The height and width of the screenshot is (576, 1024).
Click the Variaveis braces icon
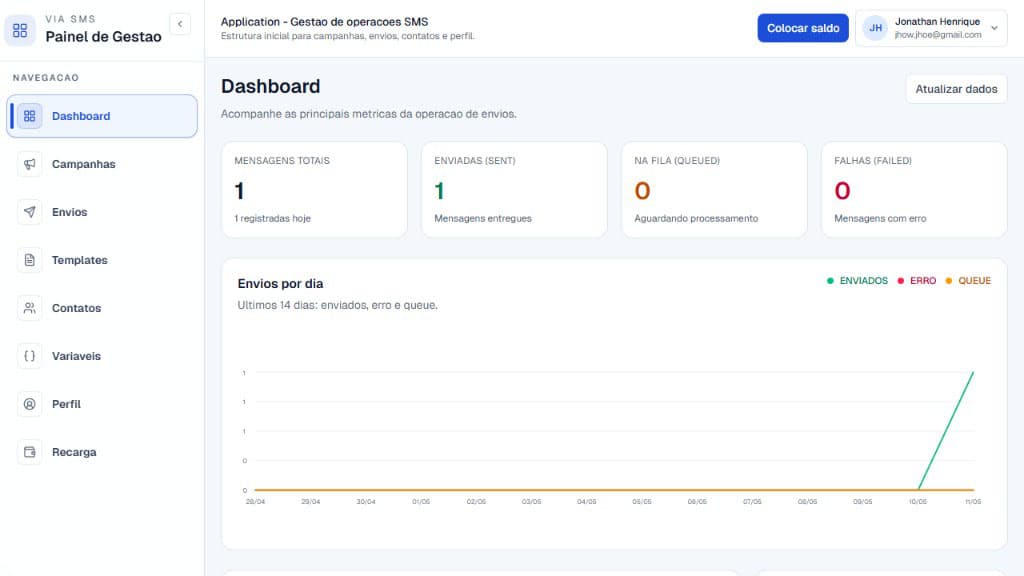pos(29,356)
